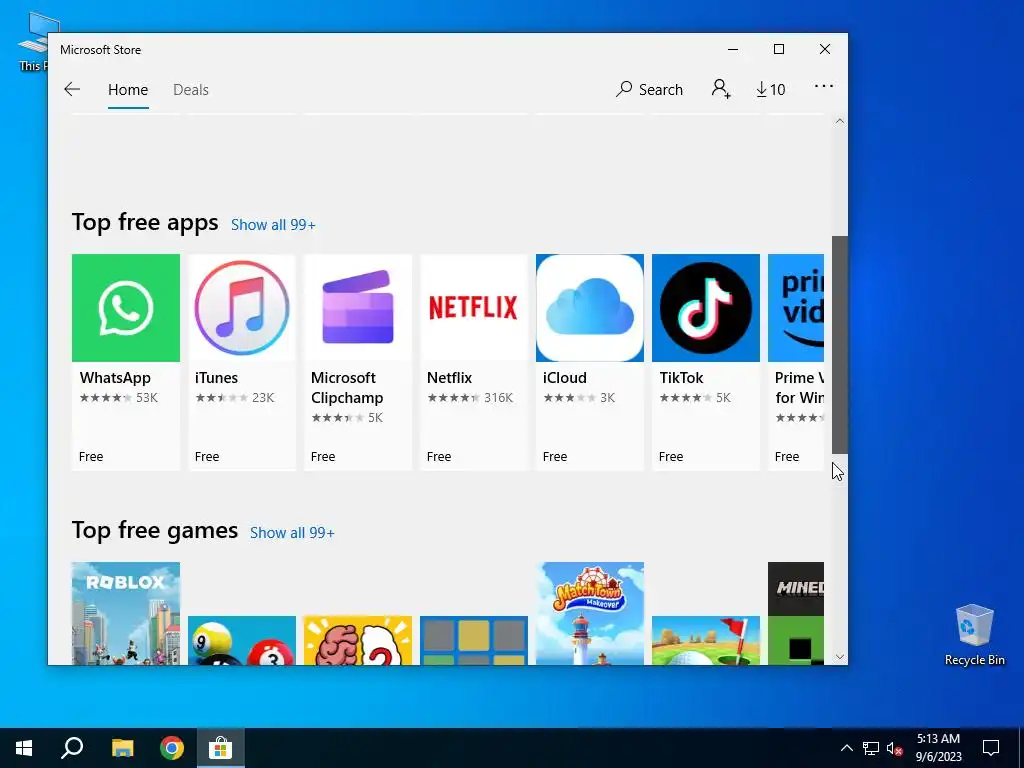Open the Windows Start menu
This screenshot has width=1024, height=768.
pos(24,748)
